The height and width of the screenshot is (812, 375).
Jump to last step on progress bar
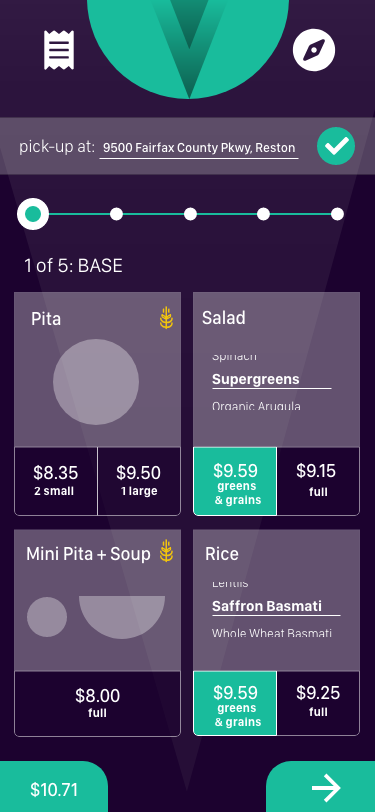pos(337,214)
